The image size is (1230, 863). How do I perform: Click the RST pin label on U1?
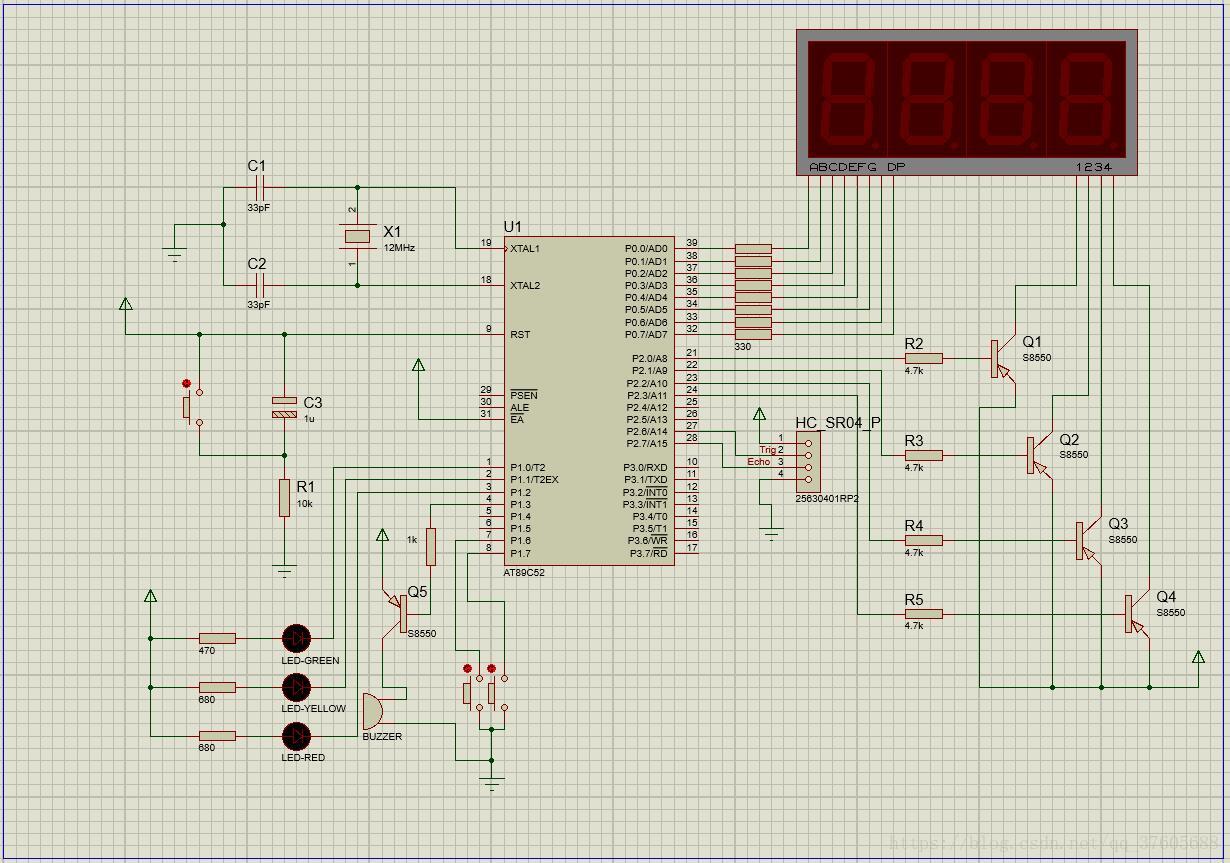coord(520,334)
